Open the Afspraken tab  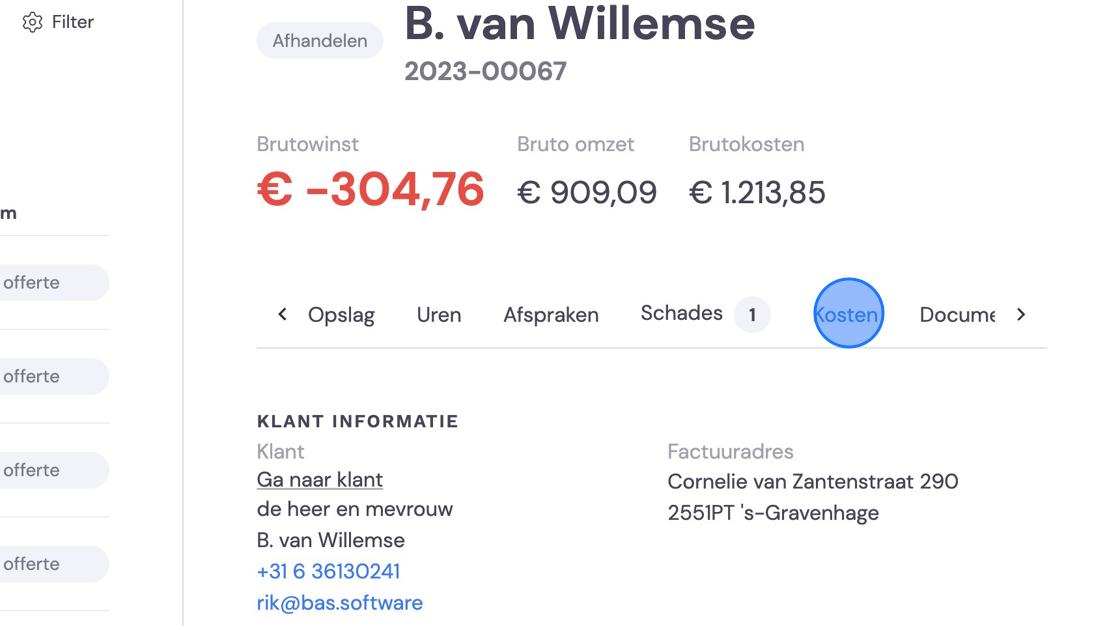coord(551,315)
